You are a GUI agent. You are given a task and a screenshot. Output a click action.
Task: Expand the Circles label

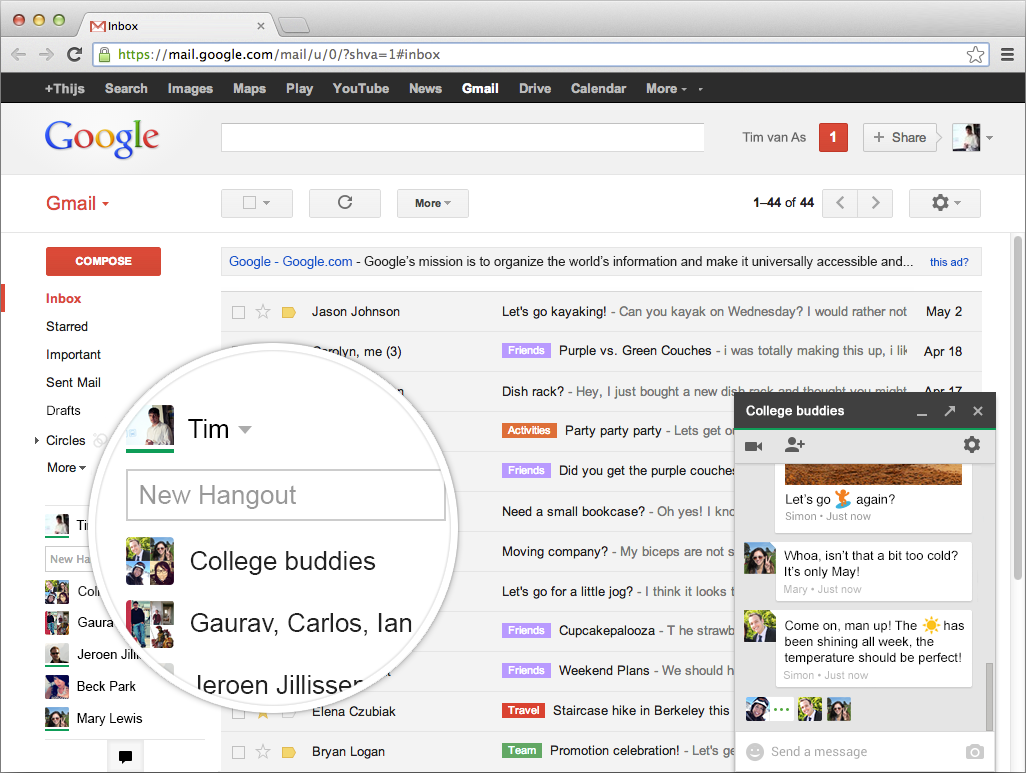(x=37, y=440)
